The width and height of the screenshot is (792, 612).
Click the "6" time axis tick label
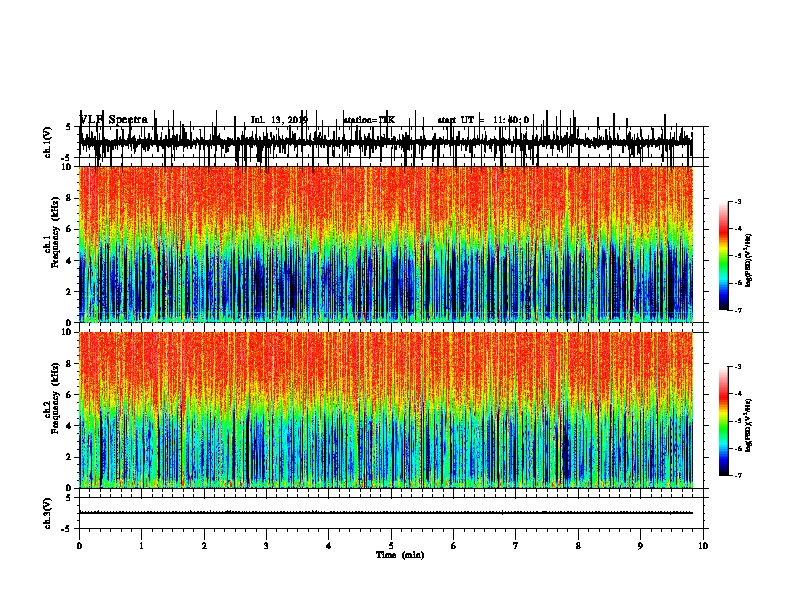454,546
